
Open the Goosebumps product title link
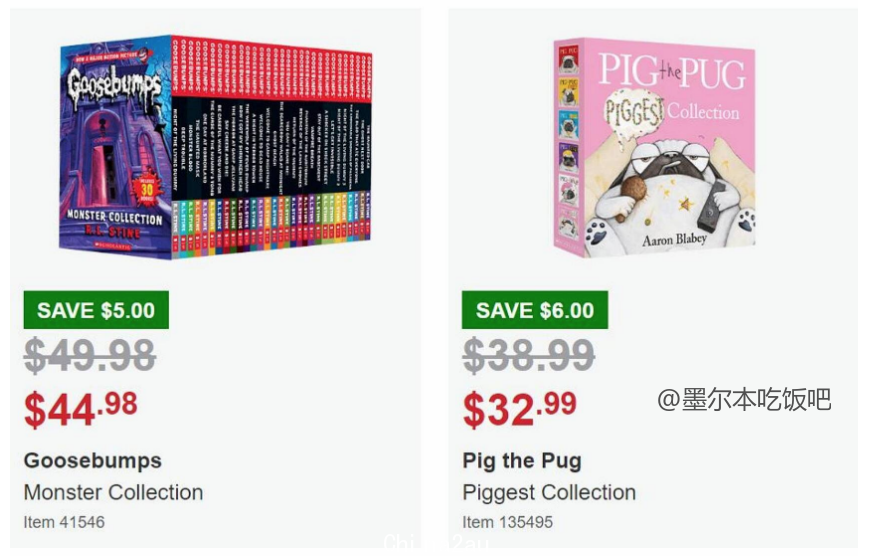(93, 460)
